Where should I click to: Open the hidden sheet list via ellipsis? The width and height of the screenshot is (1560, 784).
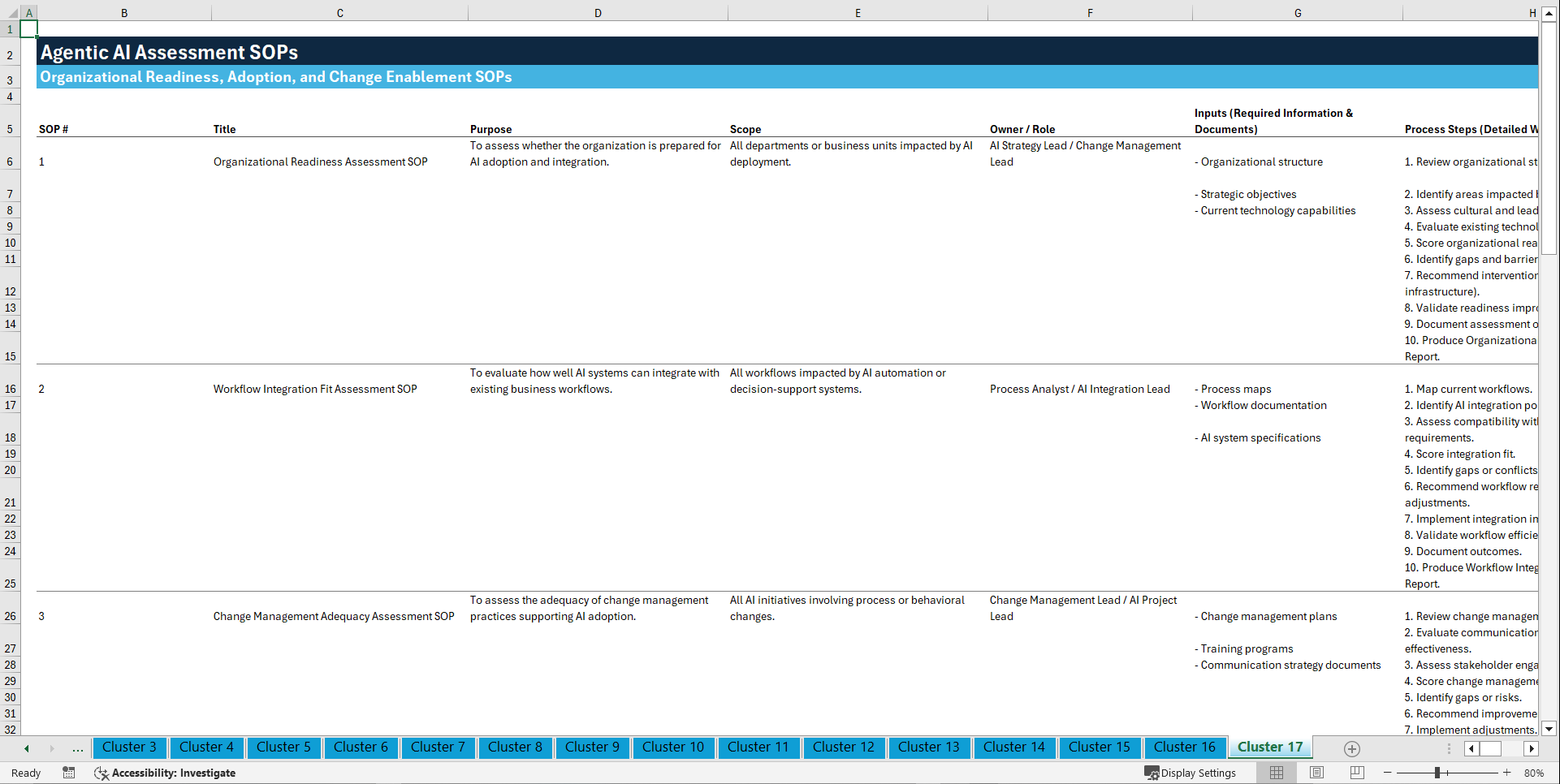77,748
